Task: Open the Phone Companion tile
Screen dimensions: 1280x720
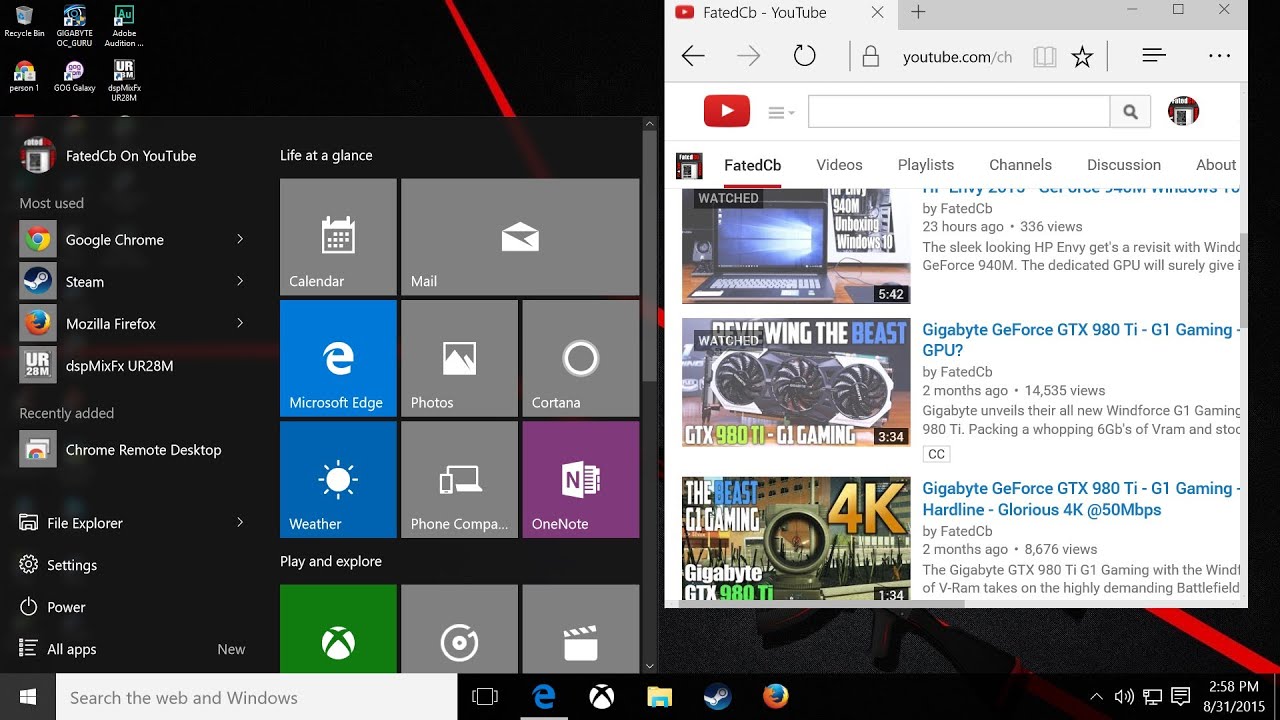Action: 459,479
